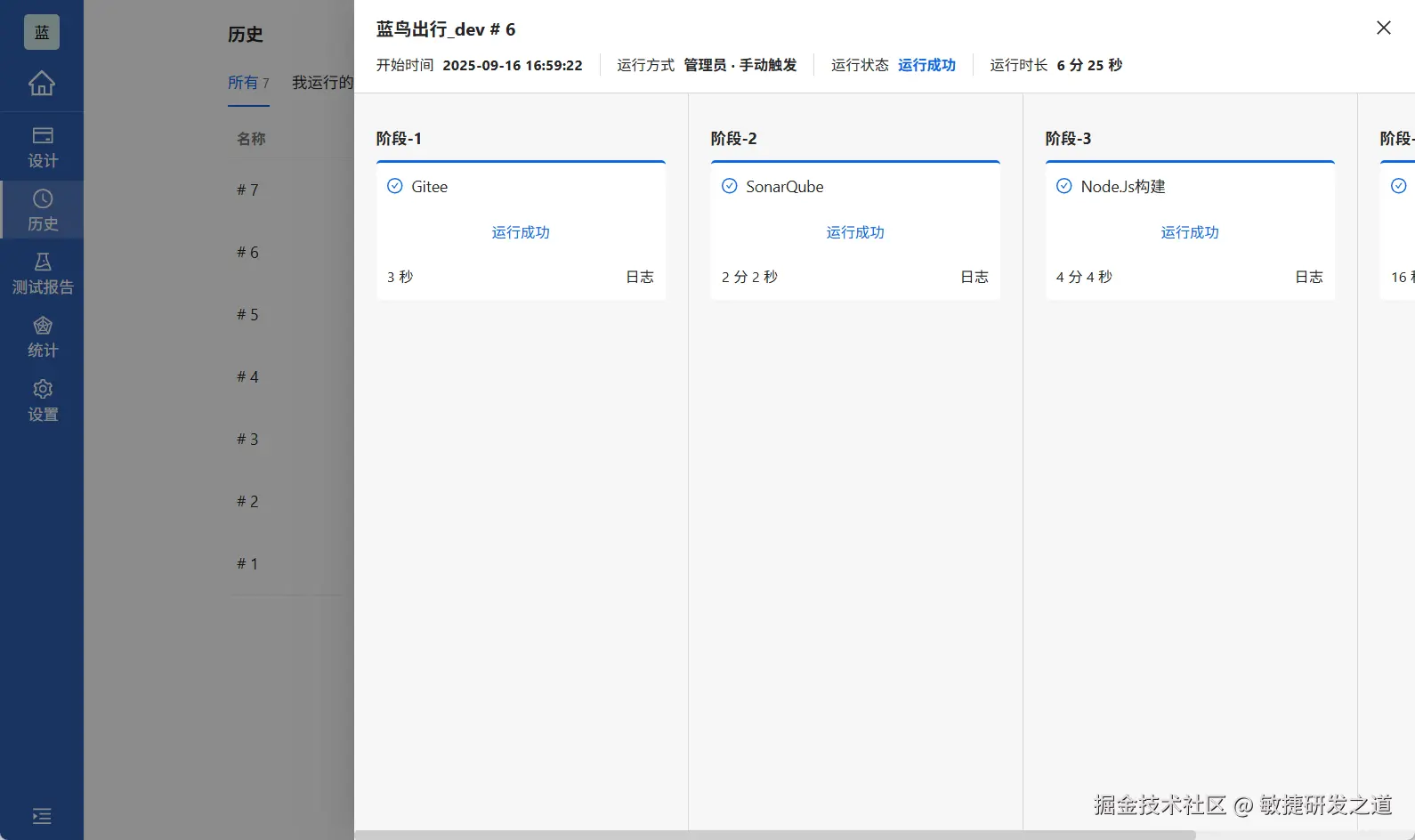Open the 设置 settings section

pyautogui.click(x=42, y=400)
